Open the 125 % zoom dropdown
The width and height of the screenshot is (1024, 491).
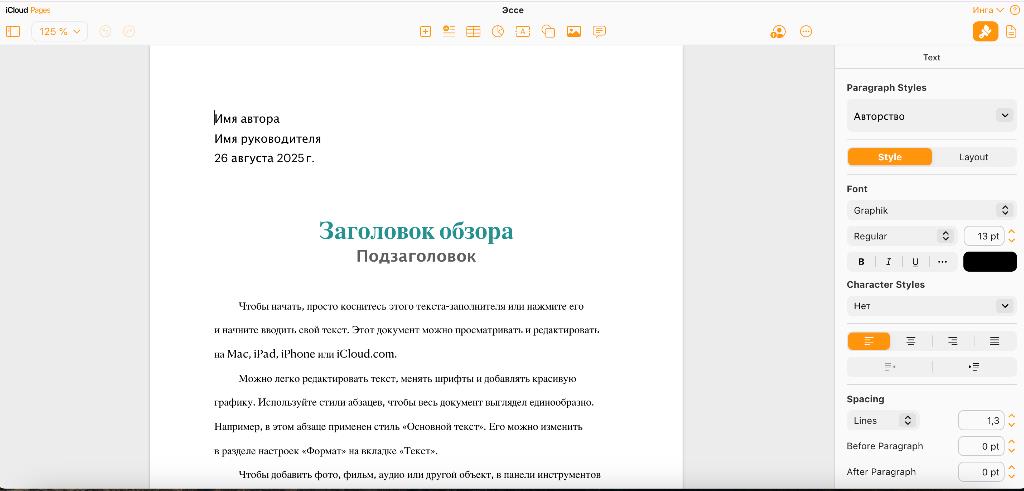(59, 31)
